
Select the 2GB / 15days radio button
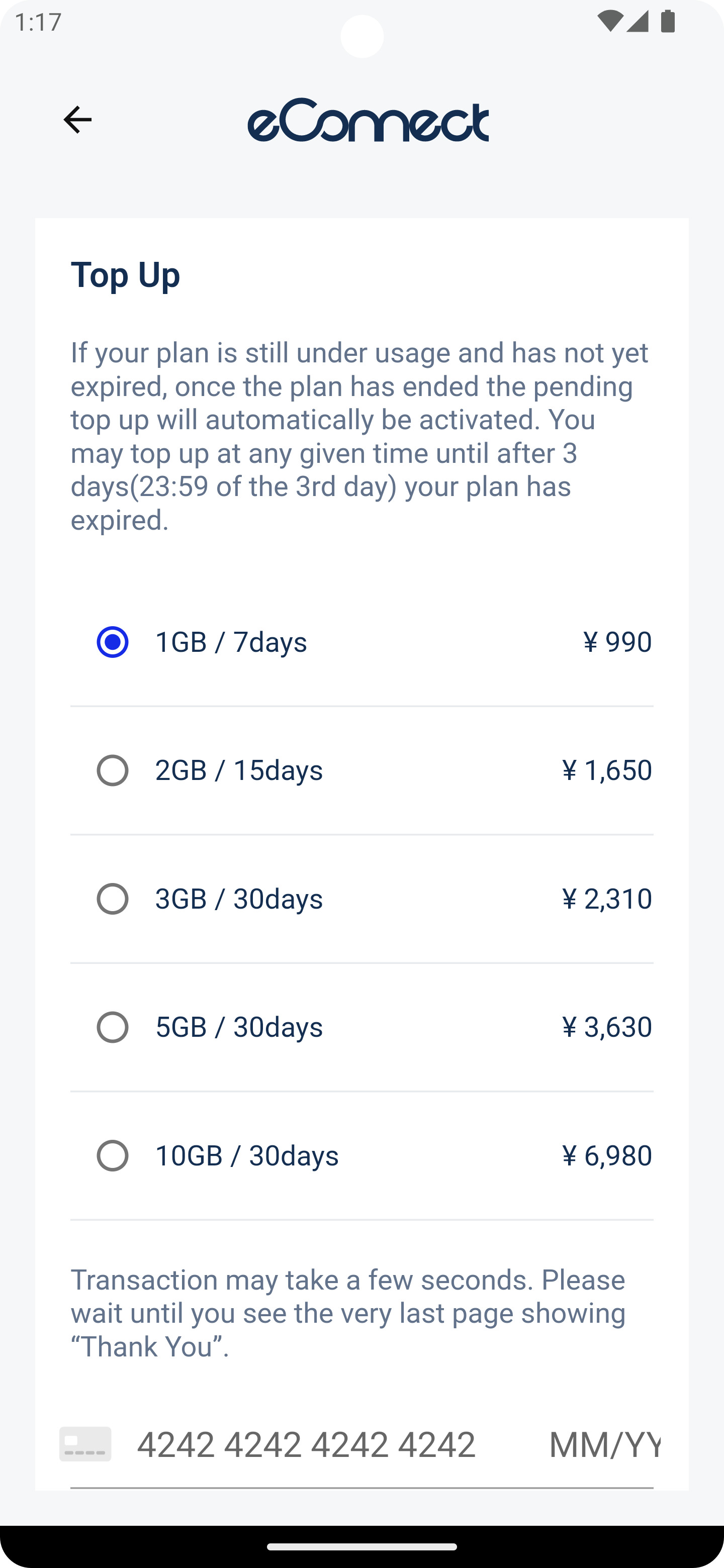coord(113,770)
